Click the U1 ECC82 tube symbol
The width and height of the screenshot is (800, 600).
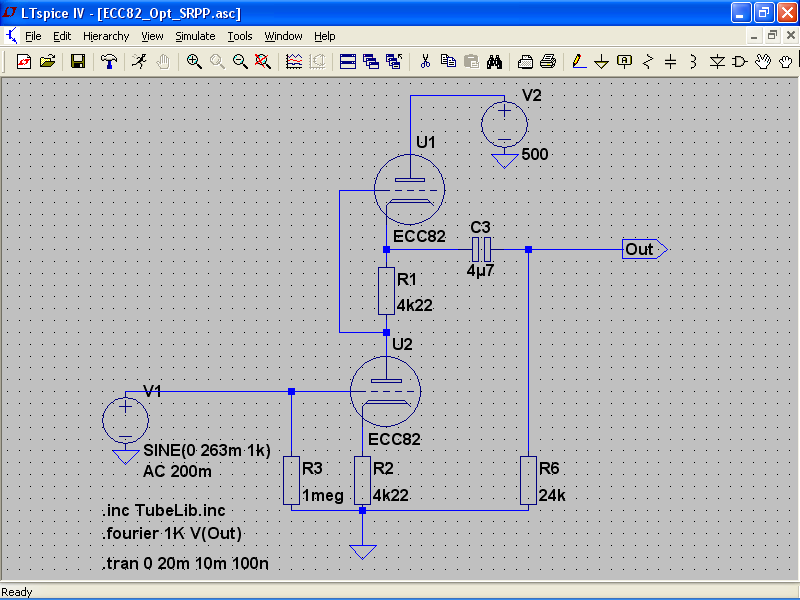click(x=409, y=189)
